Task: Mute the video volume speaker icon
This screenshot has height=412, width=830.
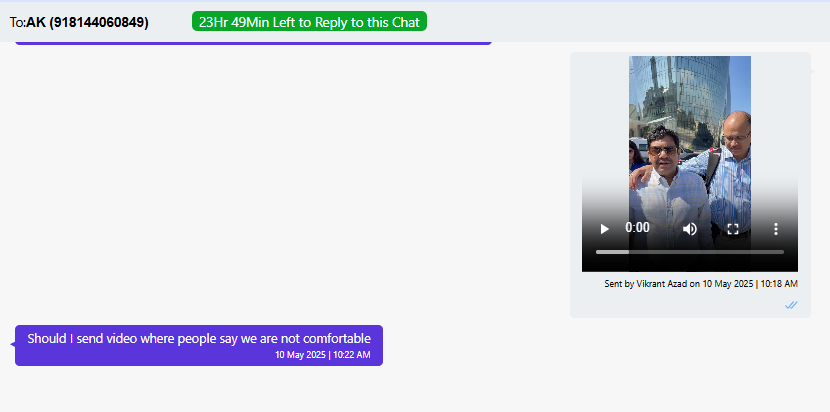Action: [x=689, y=229]
